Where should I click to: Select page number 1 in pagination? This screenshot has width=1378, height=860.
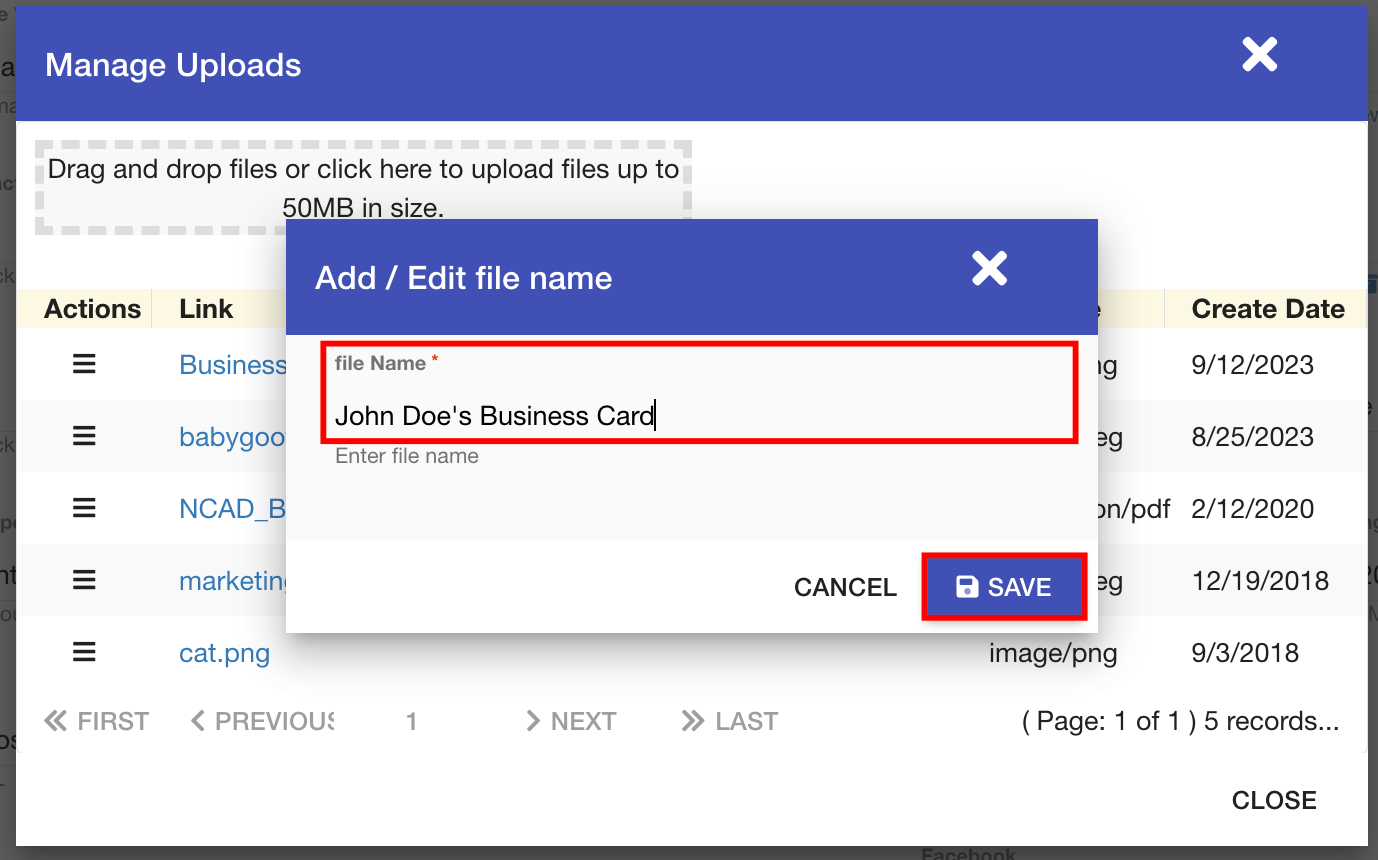coord(411,720)
